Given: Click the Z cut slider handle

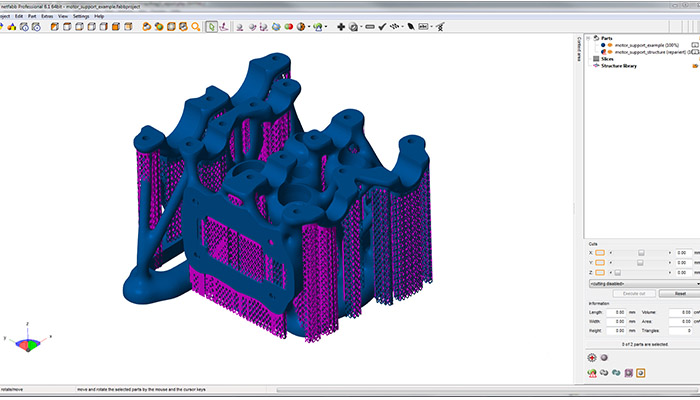Looking at the screenshot, I should [x=618, y=272].
